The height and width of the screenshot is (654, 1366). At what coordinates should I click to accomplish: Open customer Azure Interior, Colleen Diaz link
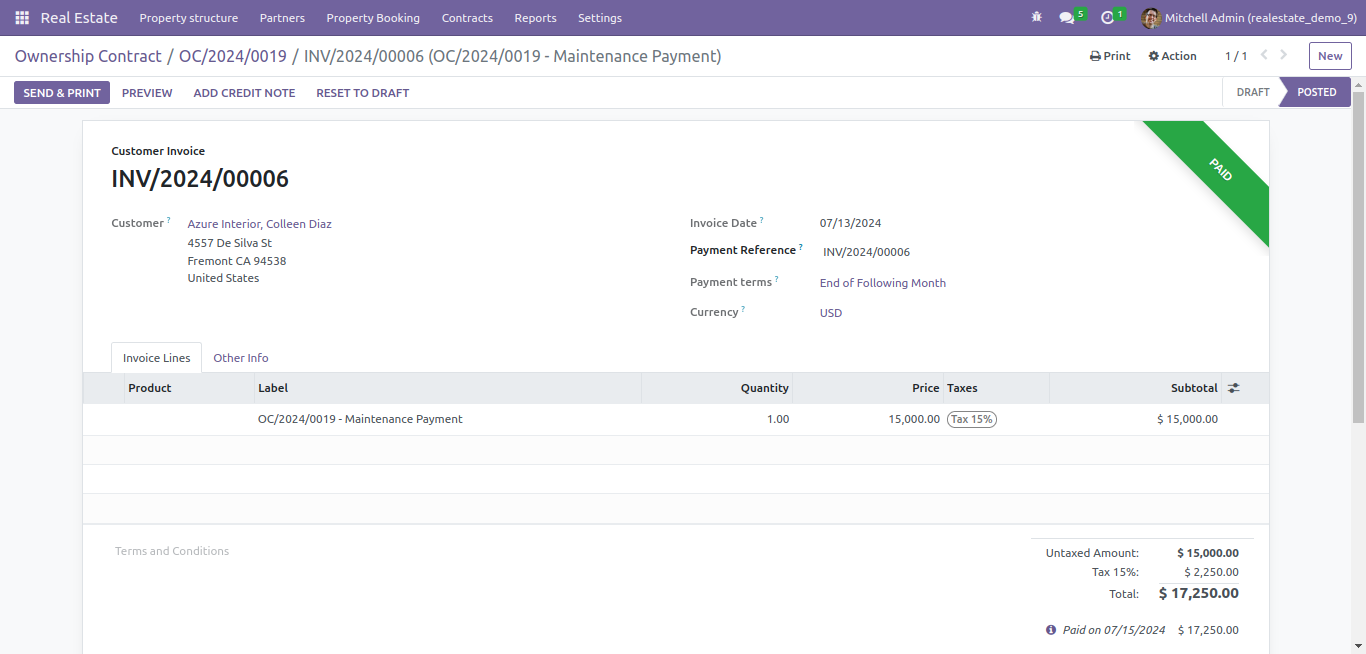click(260, 224)
